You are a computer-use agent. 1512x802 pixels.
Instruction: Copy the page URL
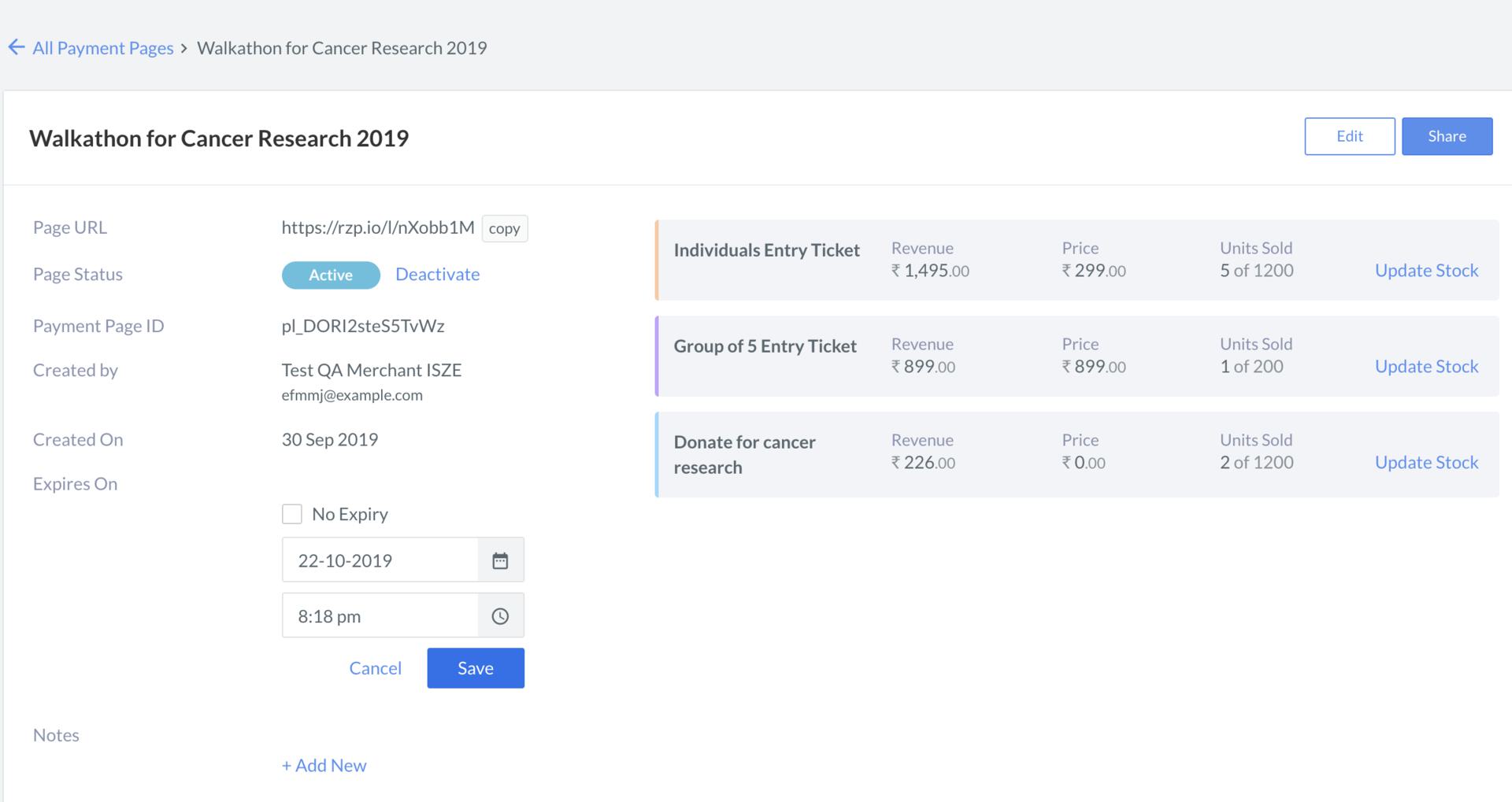click(505, 228)
